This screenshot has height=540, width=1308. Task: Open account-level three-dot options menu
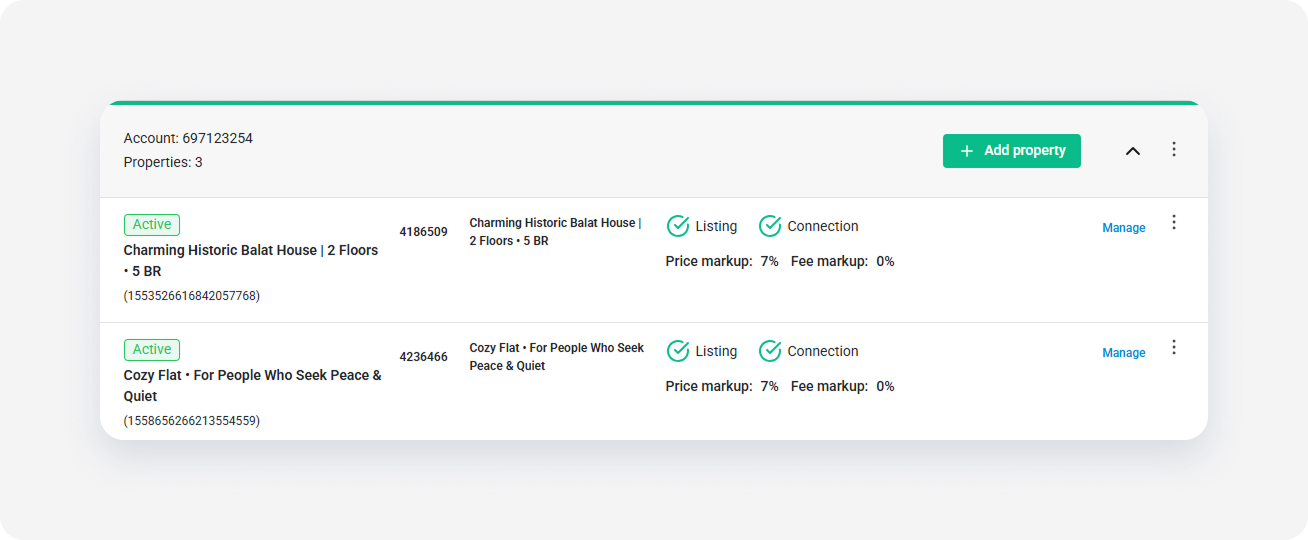tap(1174, 149)
